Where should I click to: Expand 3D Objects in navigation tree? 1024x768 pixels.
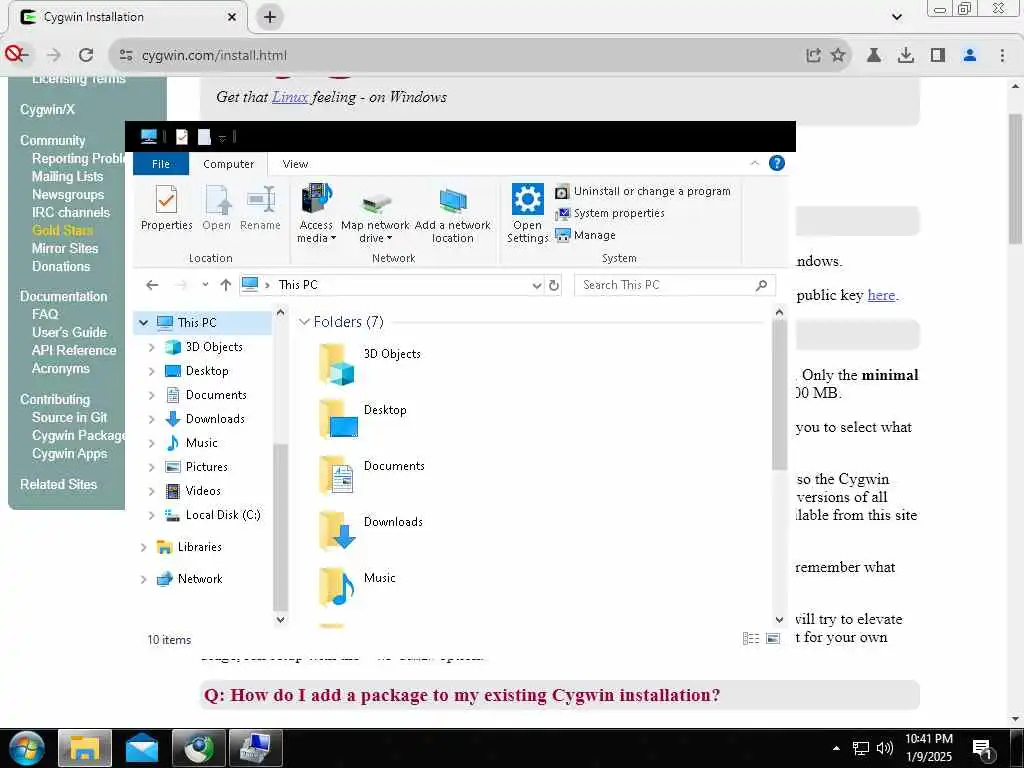click(152, 347)
